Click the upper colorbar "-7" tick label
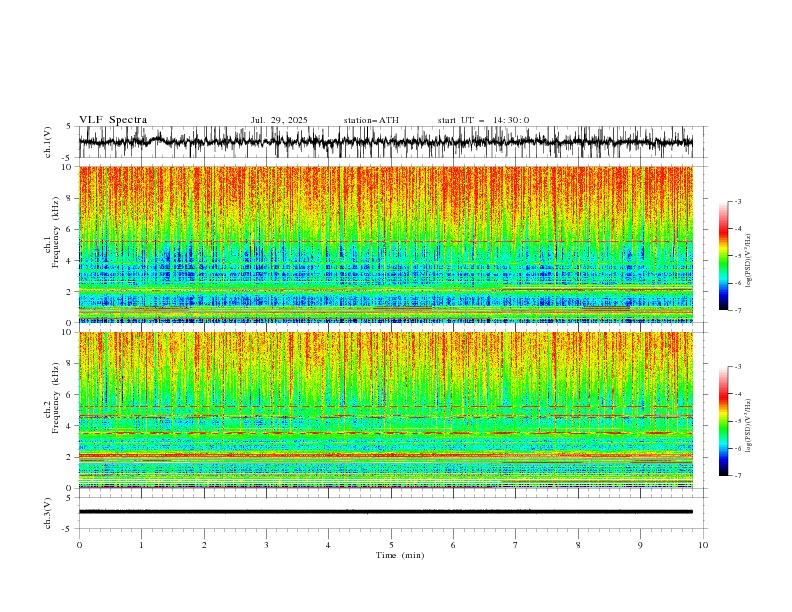Viewport: 792px width, 612px height. point(737,310)
